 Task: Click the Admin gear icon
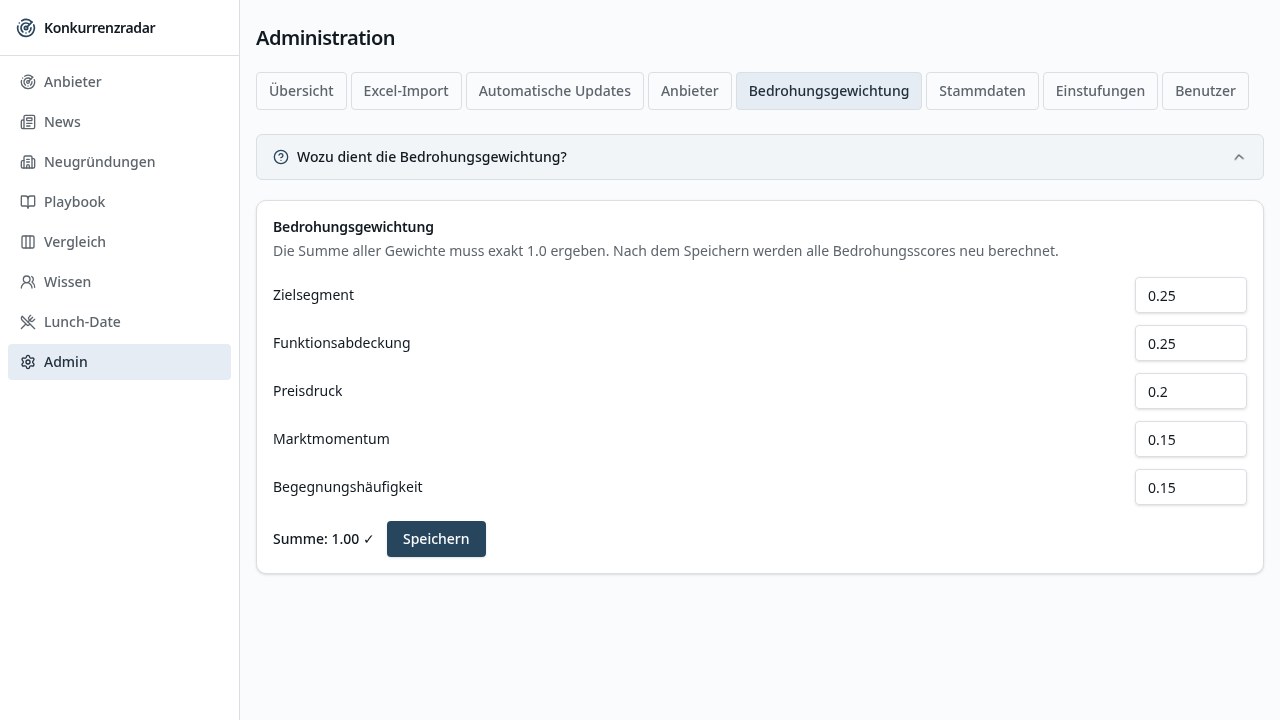pos(28,362)
